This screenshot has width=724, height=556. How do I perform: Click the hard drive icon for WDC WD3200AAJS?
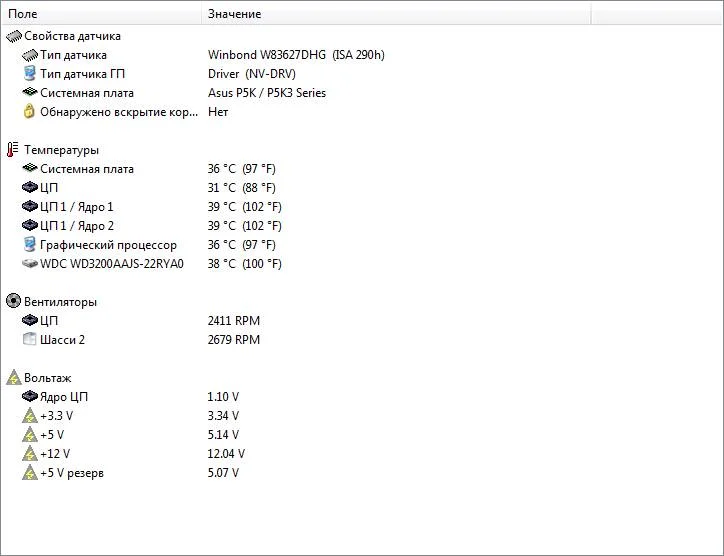click(29, 264)
